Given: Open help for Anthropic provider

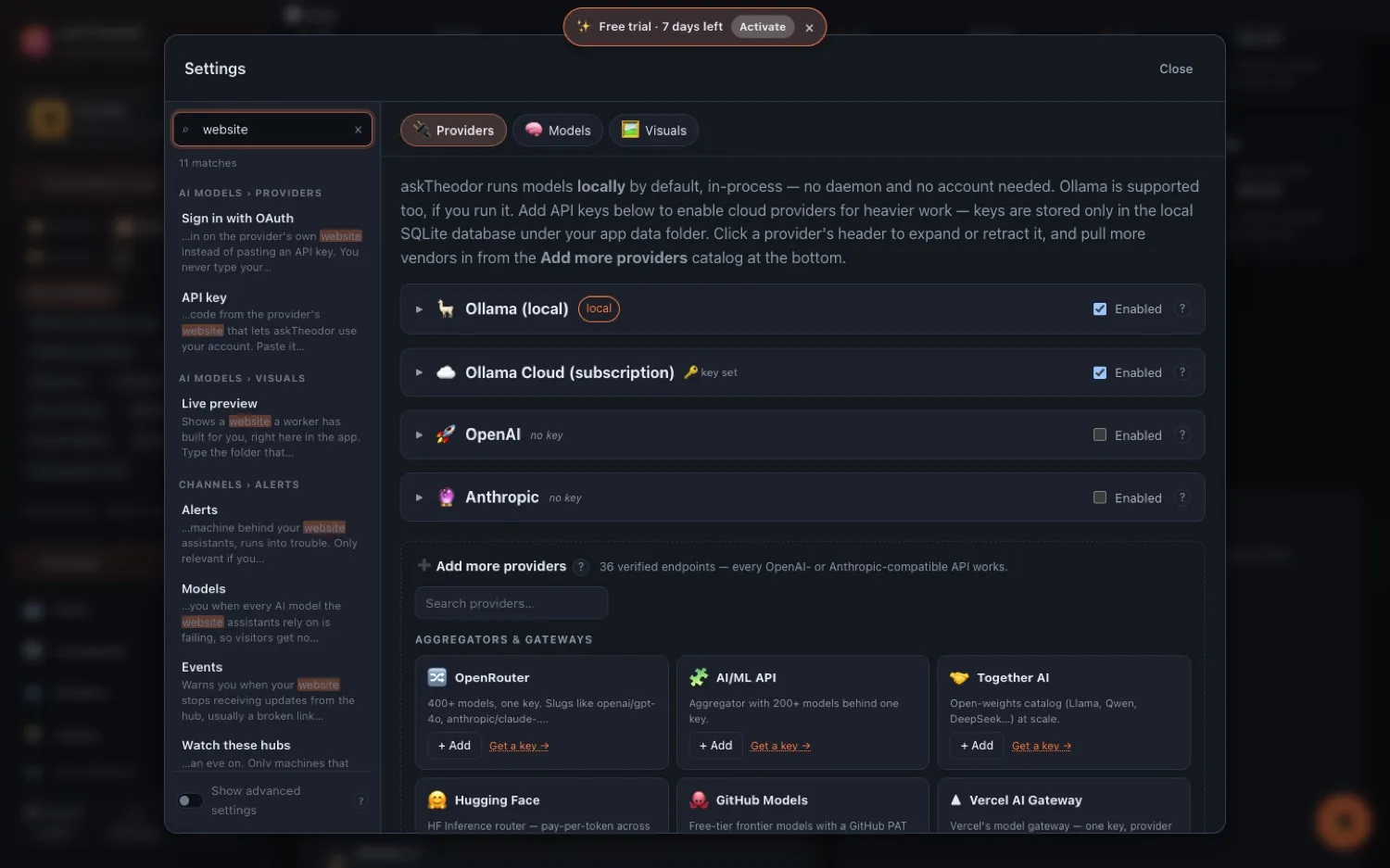Looking at the screenshot, I should 1181,497.
